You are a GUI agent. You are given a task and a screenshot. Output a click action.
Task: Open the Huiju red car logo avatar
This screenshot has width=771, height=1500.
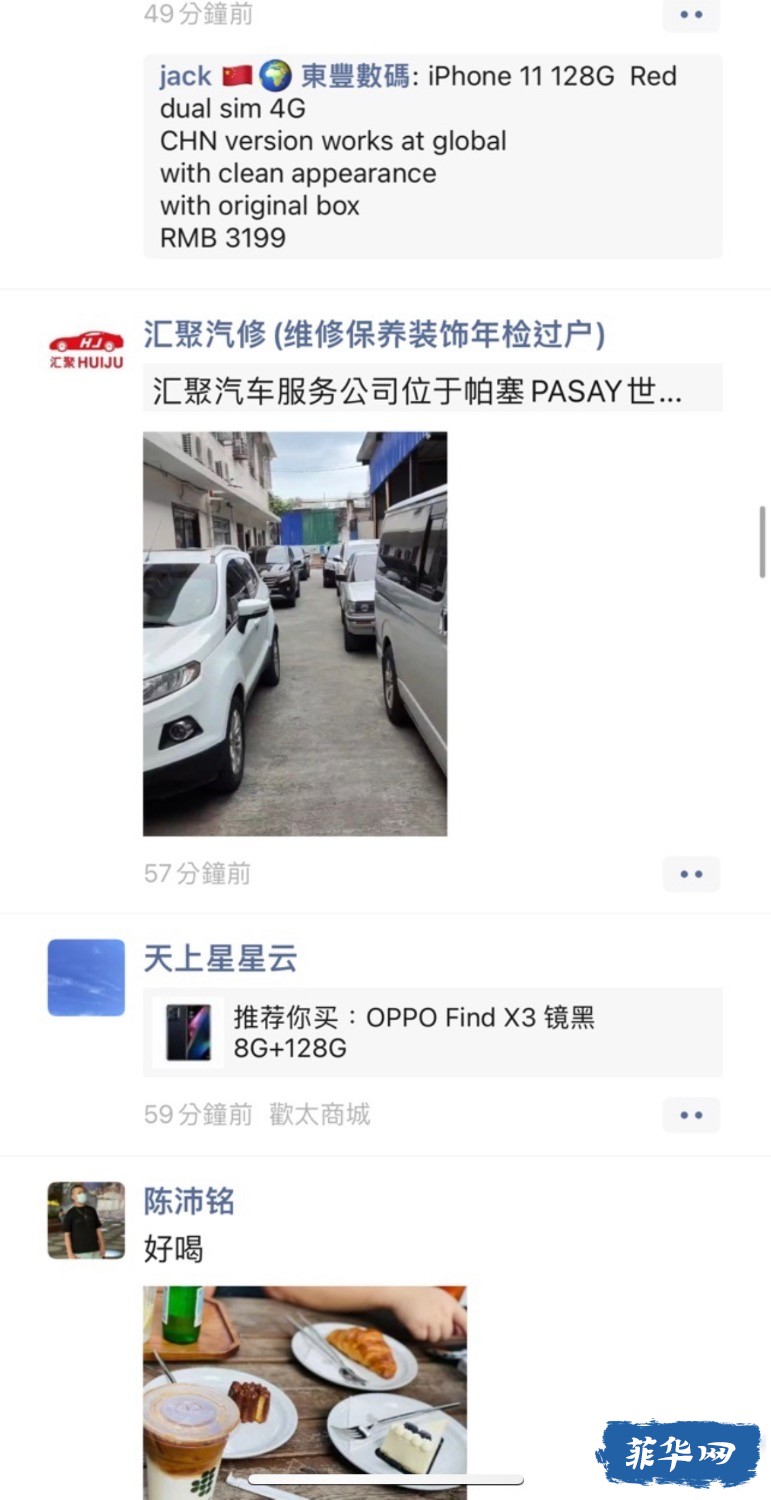coord(86,349)
